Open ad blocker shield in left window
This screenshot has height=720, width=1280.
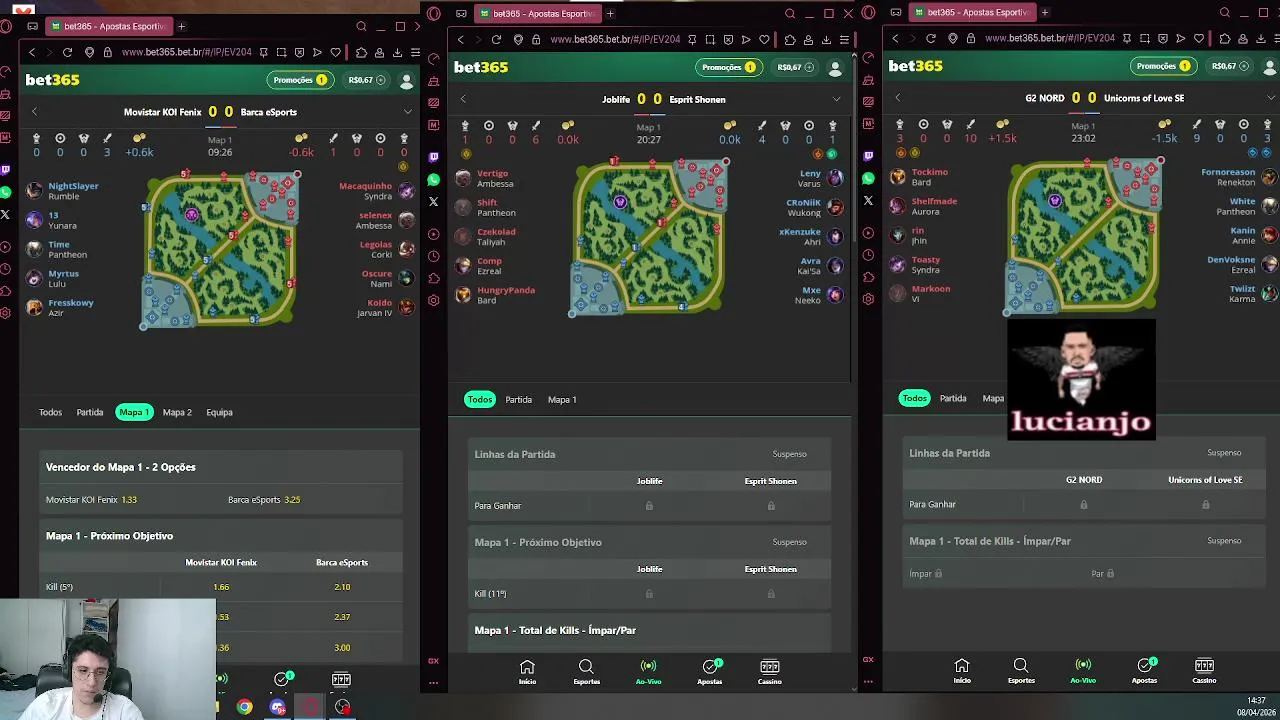300,52
